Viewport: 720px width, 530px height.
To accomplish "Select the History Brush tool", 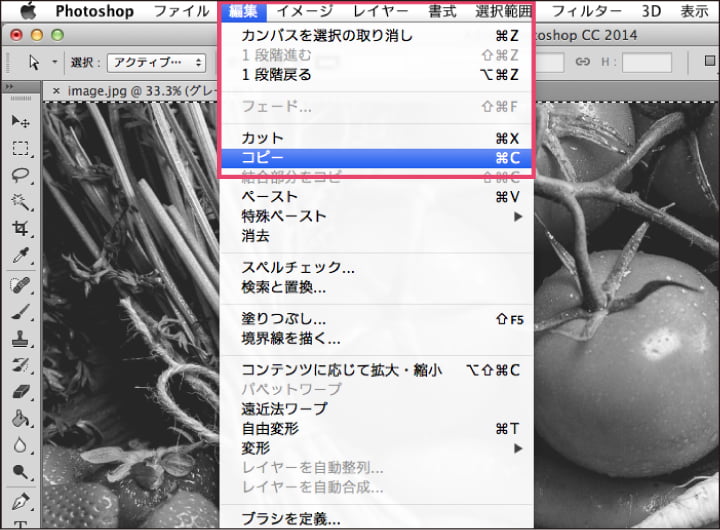I will click(x=20, y=366).
